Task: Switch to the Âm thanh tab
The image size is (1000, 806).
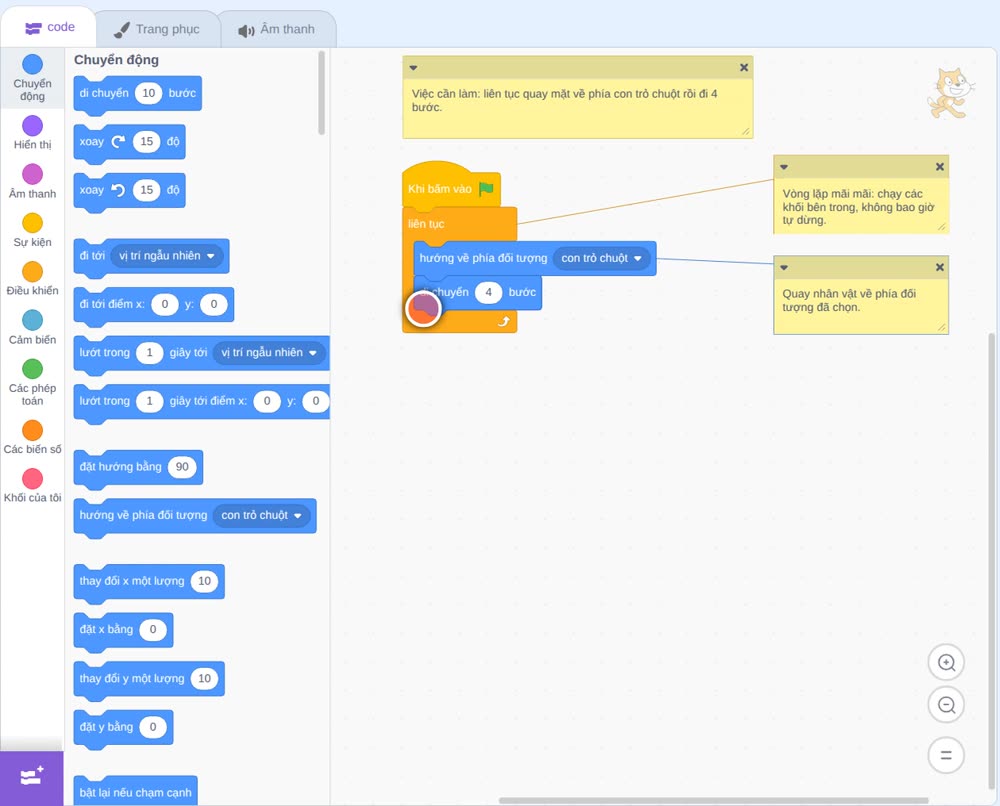Action: [277, 29]
